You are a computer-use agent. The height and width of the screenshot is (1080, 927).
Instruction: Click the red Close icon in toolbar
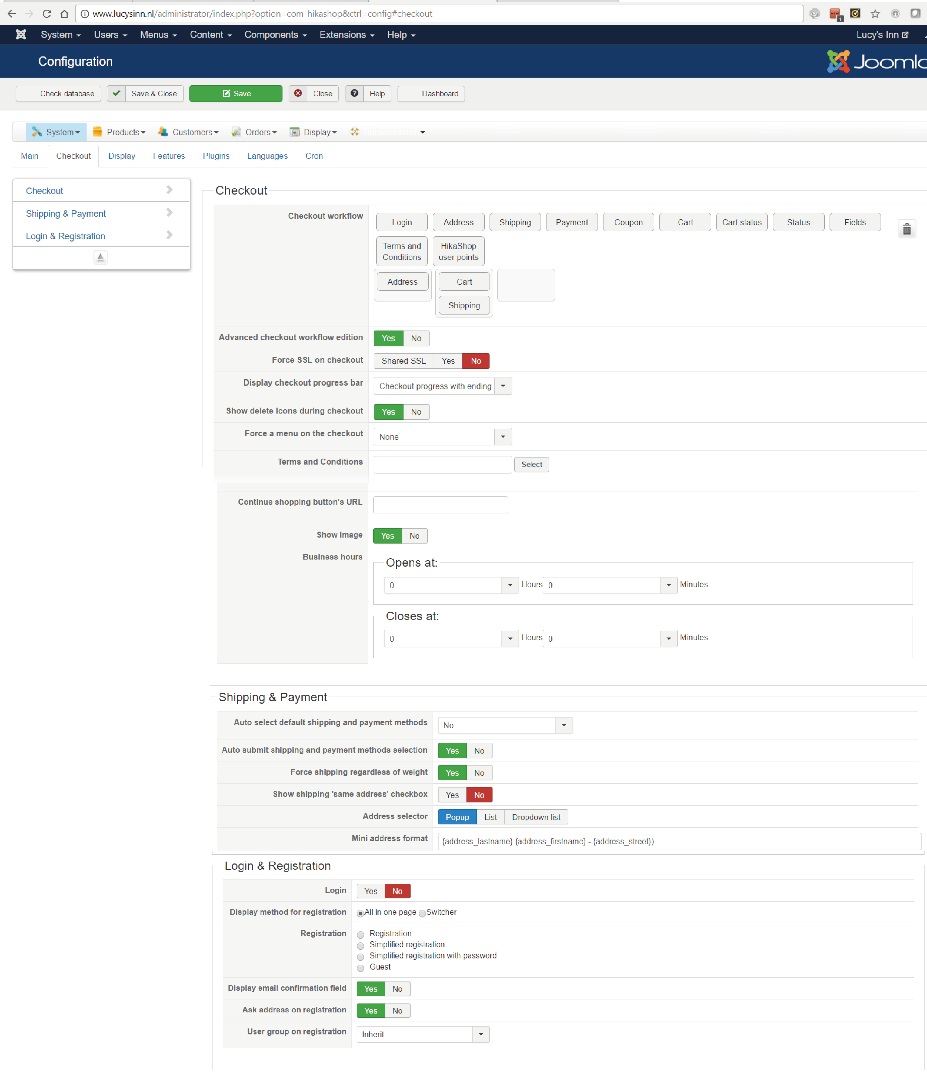(298, 93)
